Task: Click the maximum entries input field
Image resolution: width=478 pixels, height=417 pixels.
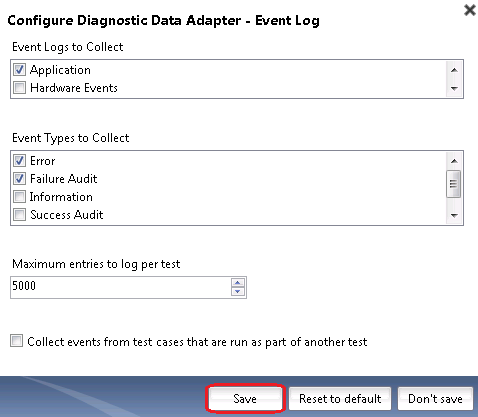Action: (x=121, y=287)
